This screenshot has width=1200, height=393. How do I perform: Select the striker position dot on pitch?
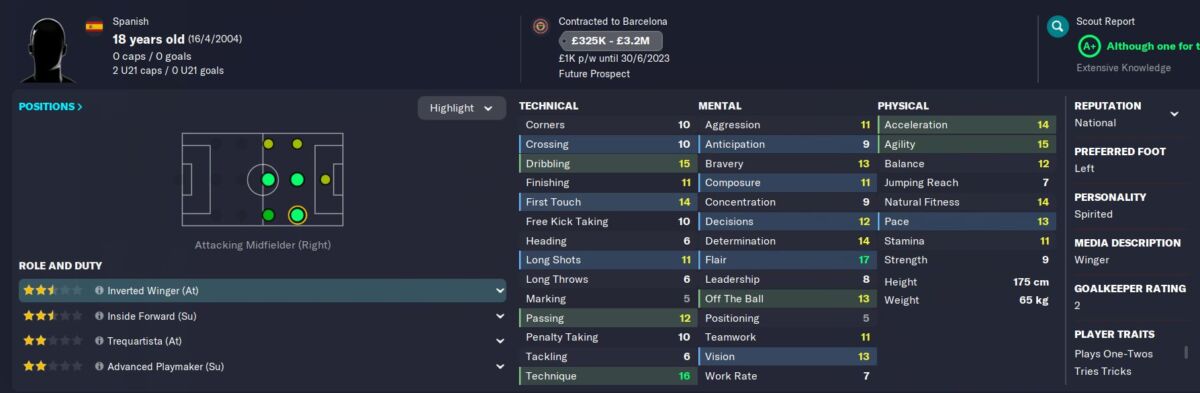(x=325, y=180)
